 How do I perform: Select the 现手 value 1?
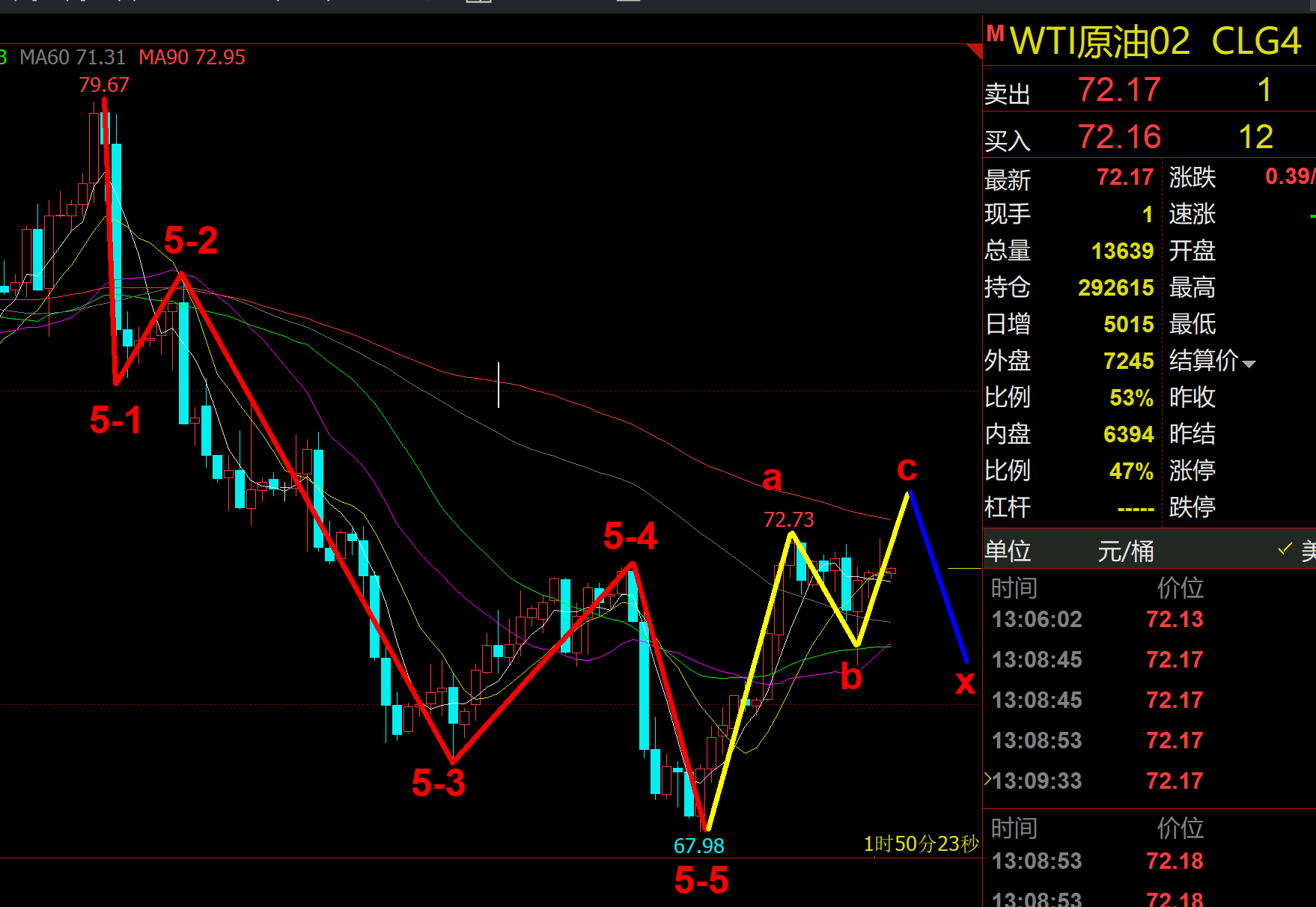(1148, 215)
